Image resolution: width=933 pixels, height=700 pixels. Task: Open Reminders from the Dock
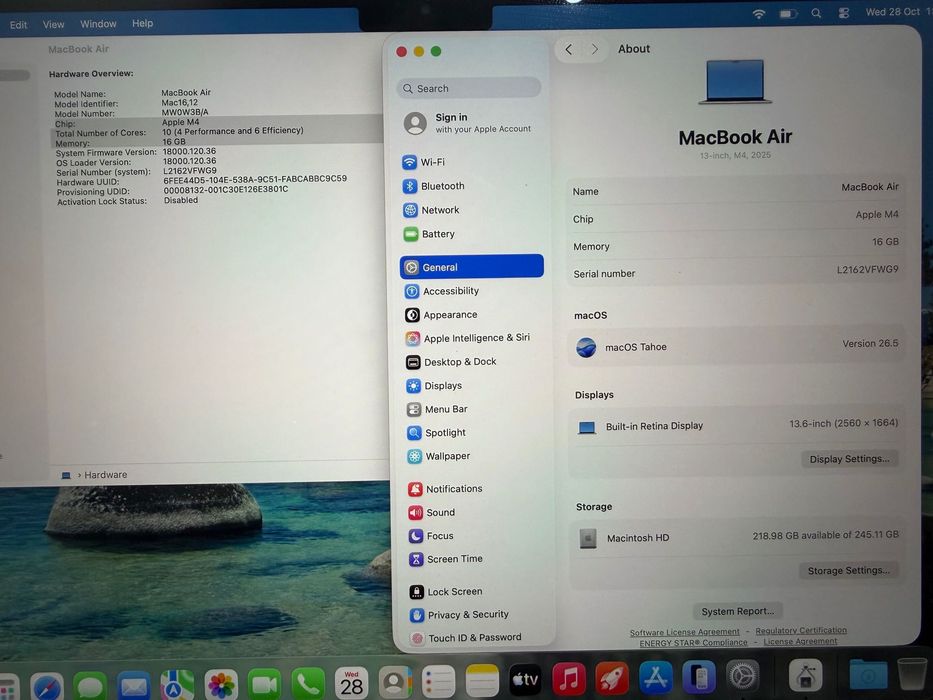[x=439, y=682]
